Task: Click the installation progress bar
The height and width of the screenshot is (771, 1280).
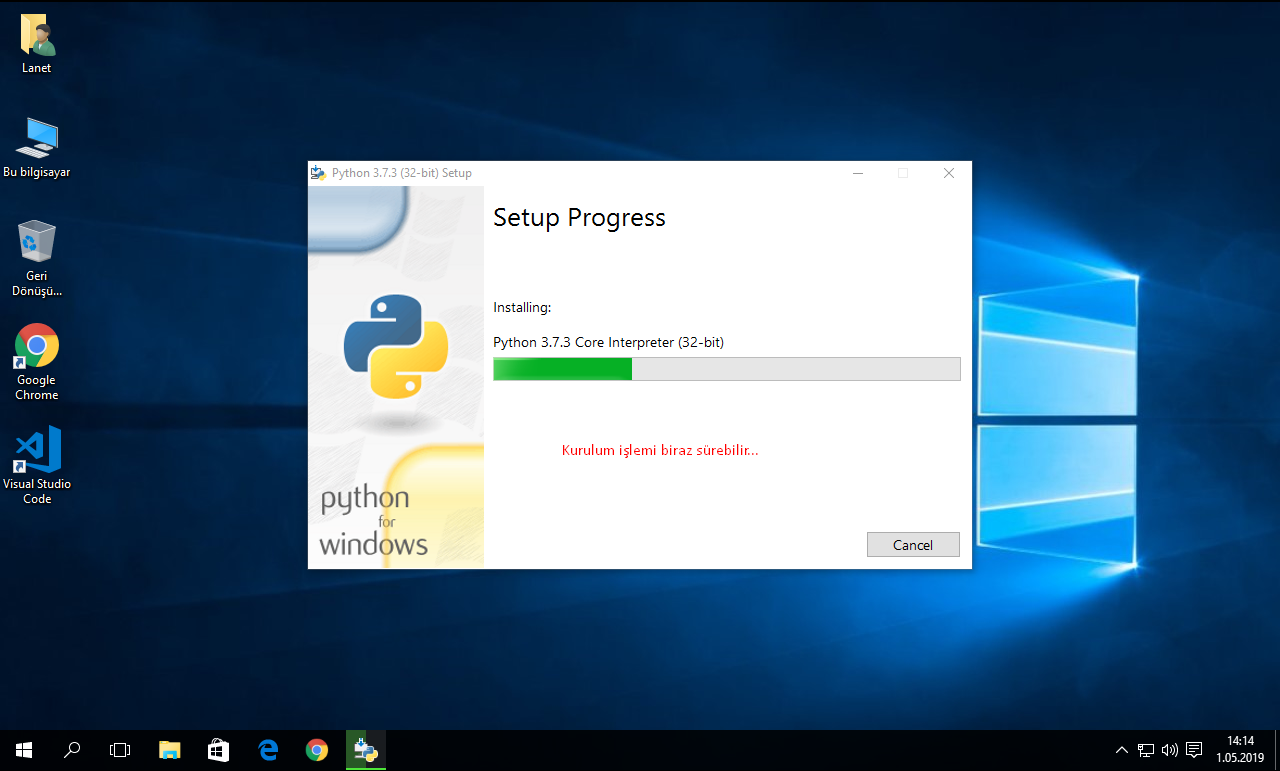Action: 726,368
